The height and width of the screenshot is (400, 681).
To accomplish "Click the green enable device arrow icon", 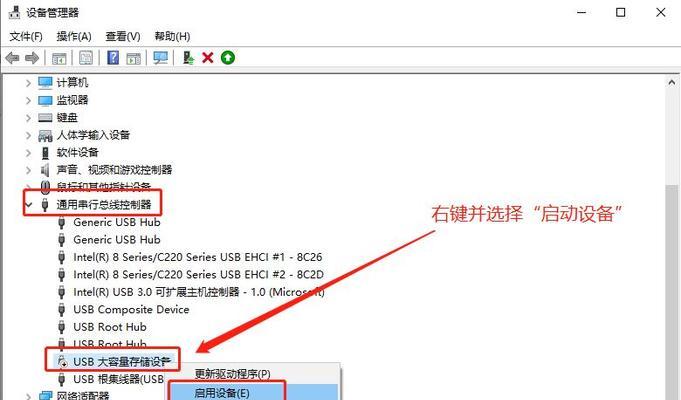I will [x=228, y=57].
